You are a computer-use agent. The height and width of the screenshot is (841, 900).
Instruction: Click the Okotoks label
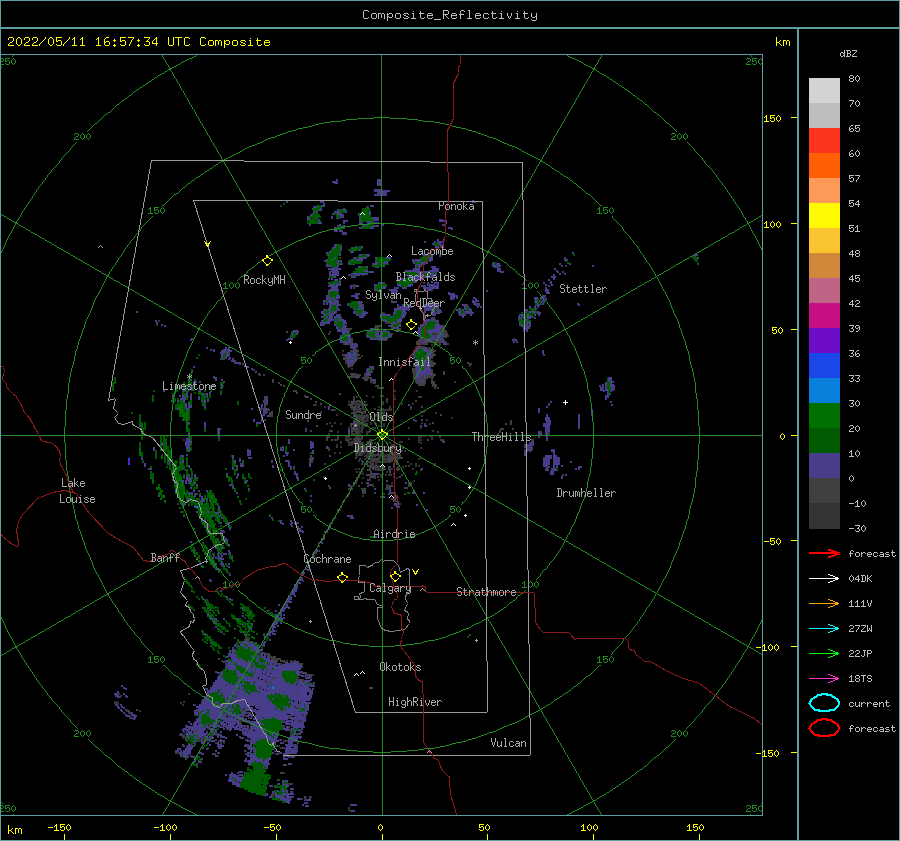pyautogui.click(x=401, y=667)
